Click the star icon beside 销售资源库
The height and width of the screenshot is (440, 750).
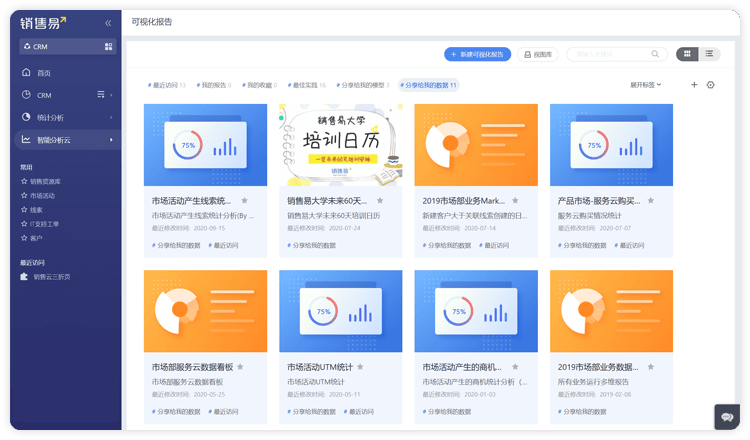(24, 181)
